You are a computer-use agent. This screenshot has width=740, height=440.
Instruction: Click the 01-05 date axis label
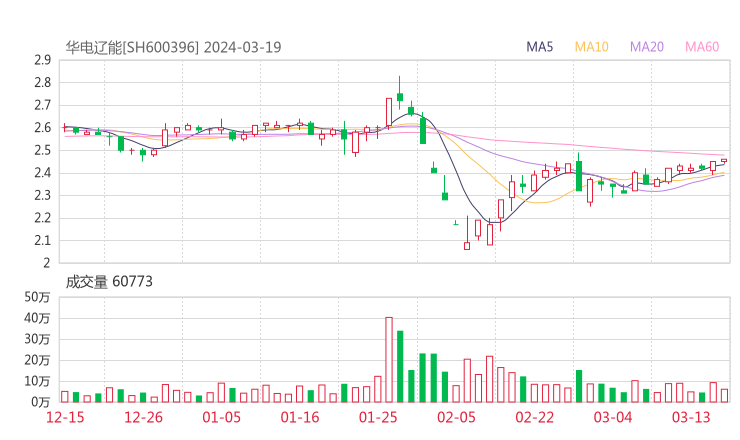click(221, 417)
